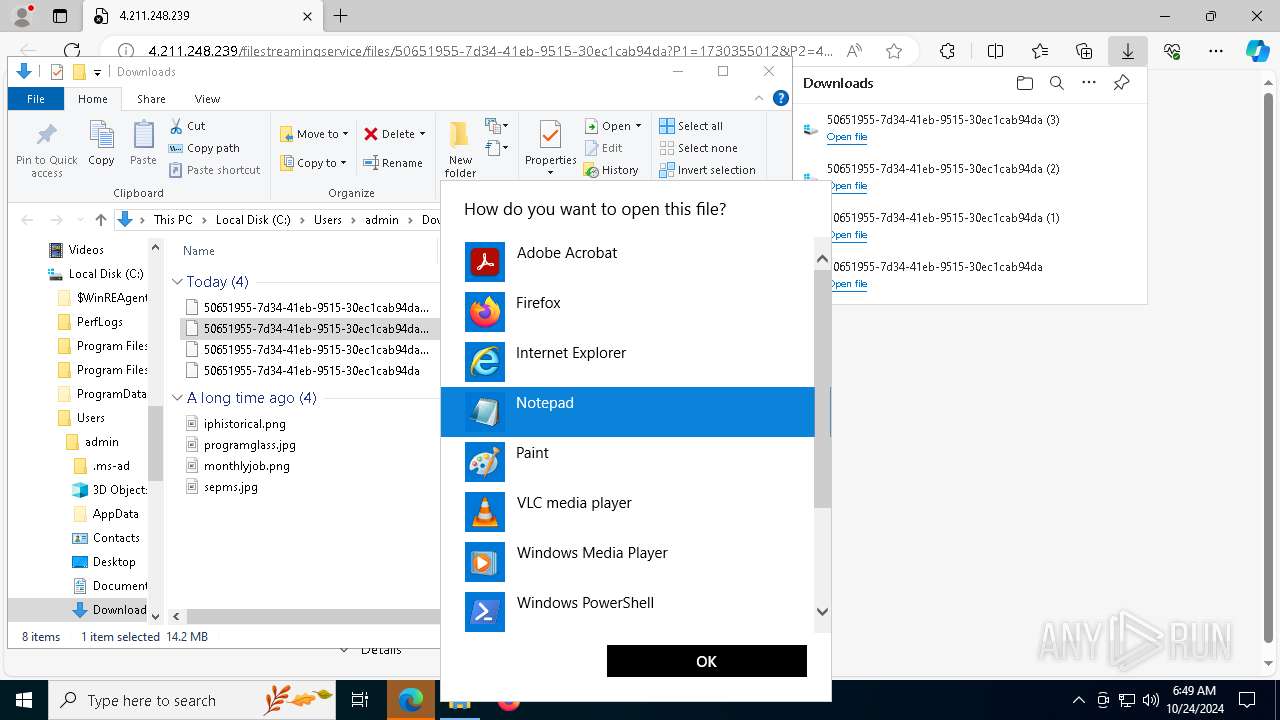Click Open file for download (3)

847,137
